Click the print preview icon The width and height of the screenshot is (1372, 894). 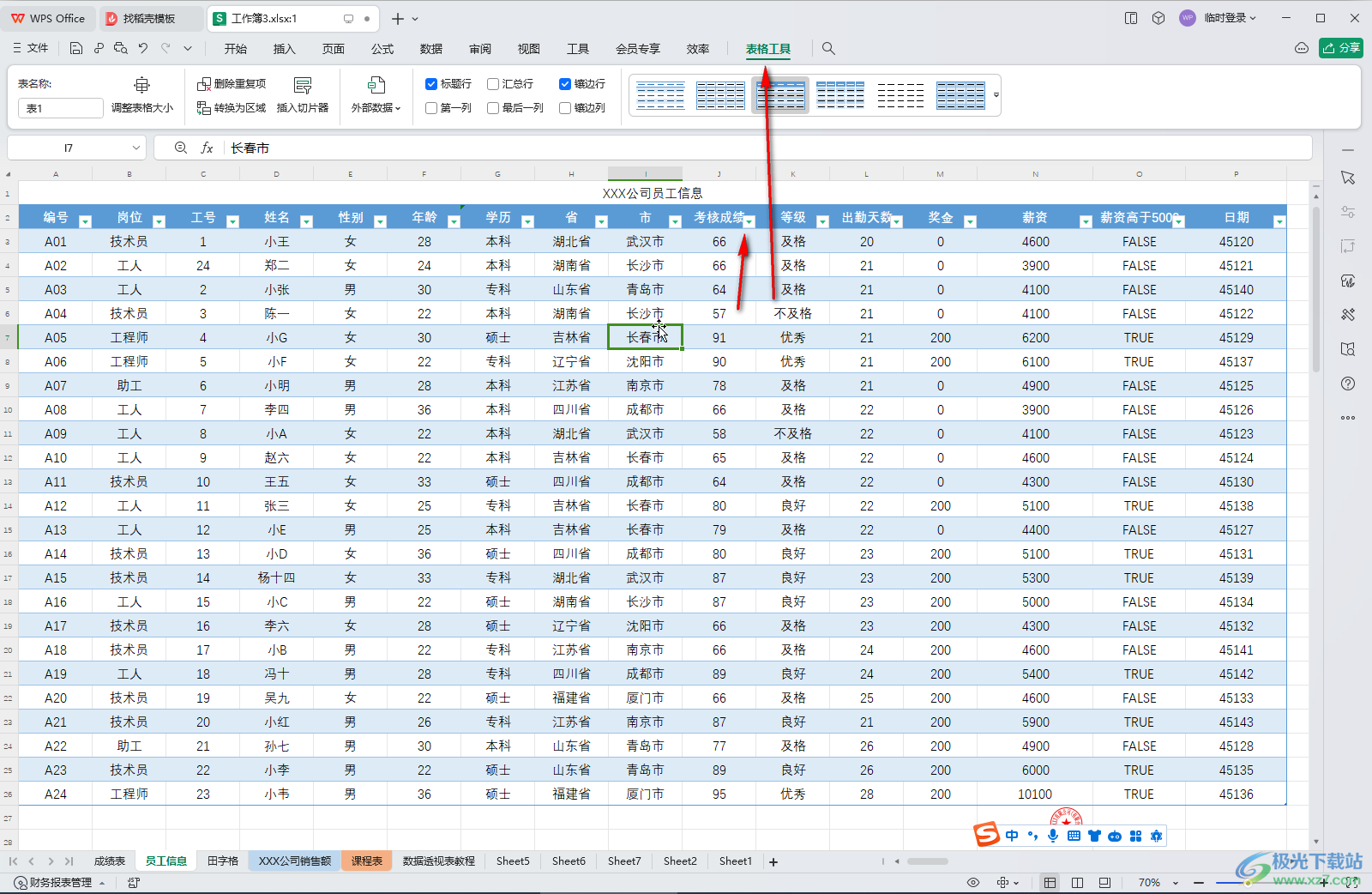coord(121,49)
